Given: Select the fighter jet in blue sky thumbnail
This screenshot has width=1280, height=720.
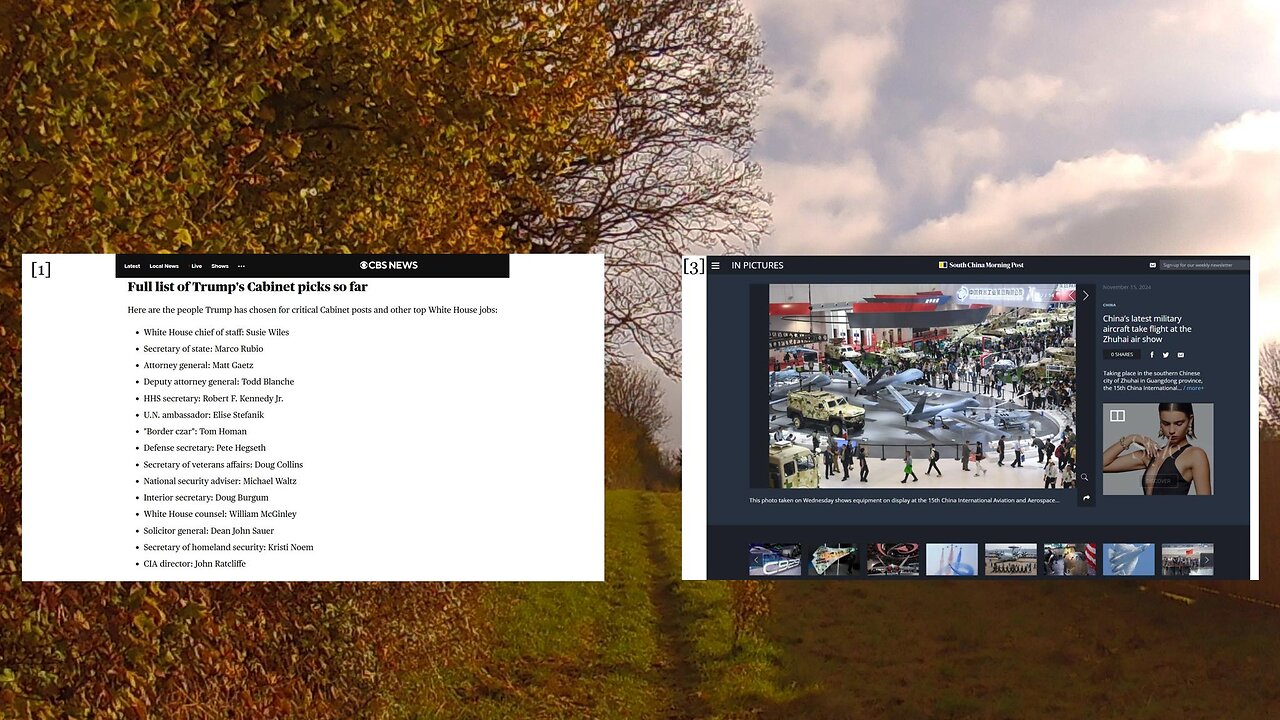Looking at the screenshot, I should click(x=1129, y=559).
